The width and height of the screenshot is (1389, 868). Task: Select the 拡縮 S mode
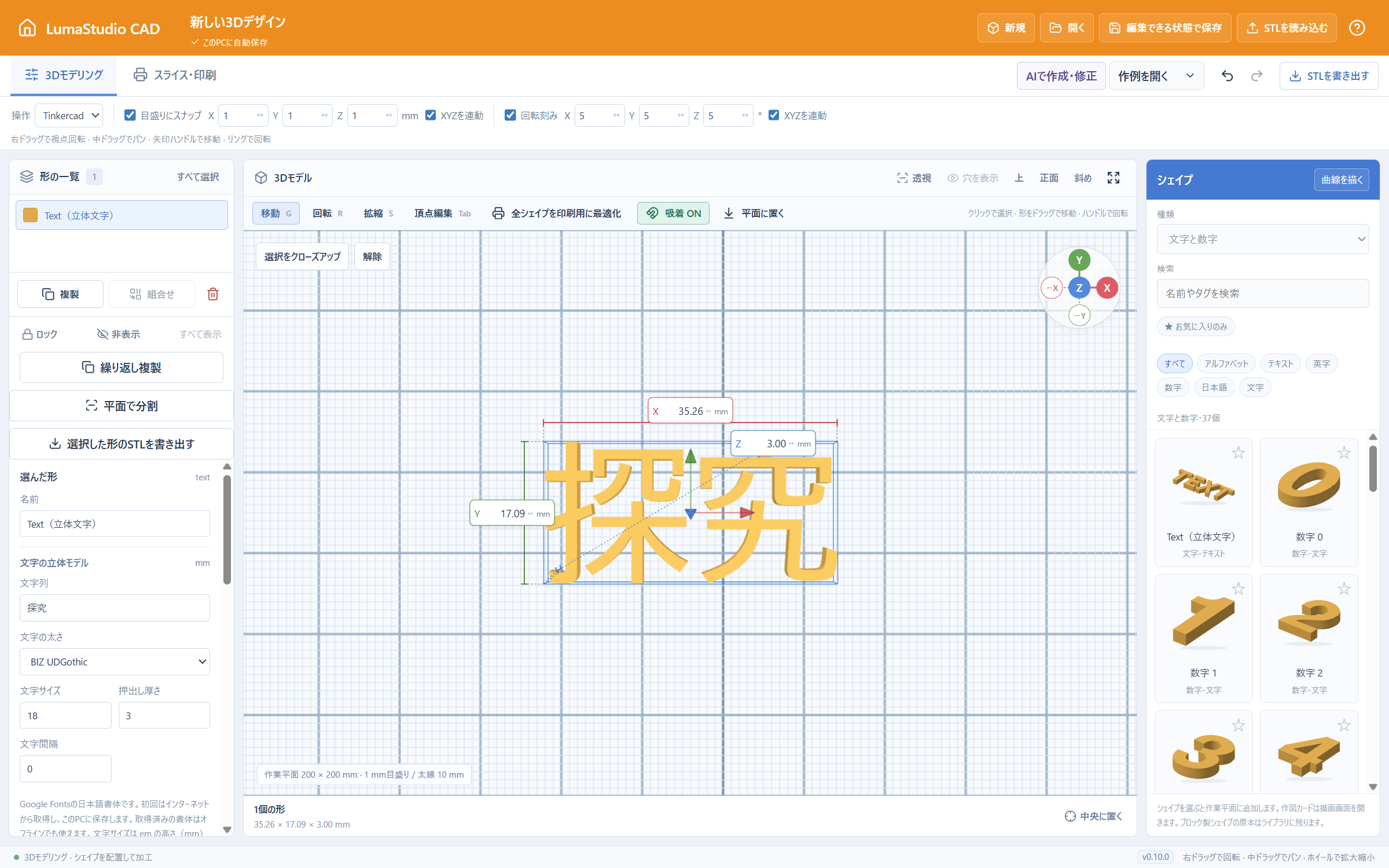tap(379, 214)
